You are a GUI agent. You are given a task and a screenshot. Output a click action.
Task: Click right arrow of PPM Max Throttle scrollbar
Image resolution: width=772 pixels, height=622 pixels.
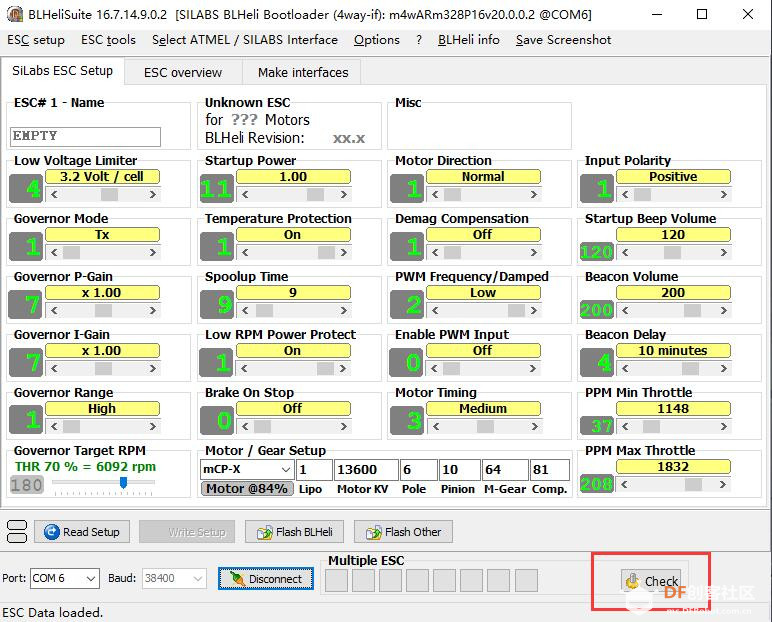pyautogui.click(x=723, y=485)
